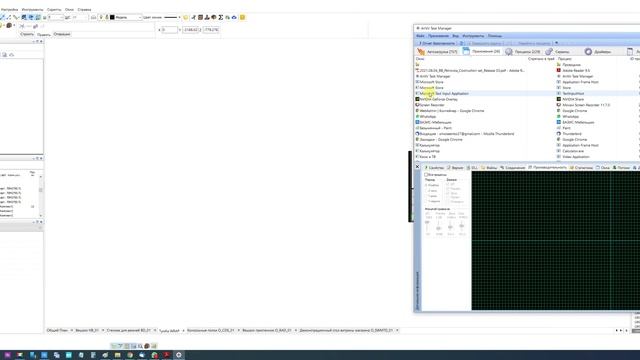Open the Вид menu in AnVir Task Manager

(x=456, y=36)
